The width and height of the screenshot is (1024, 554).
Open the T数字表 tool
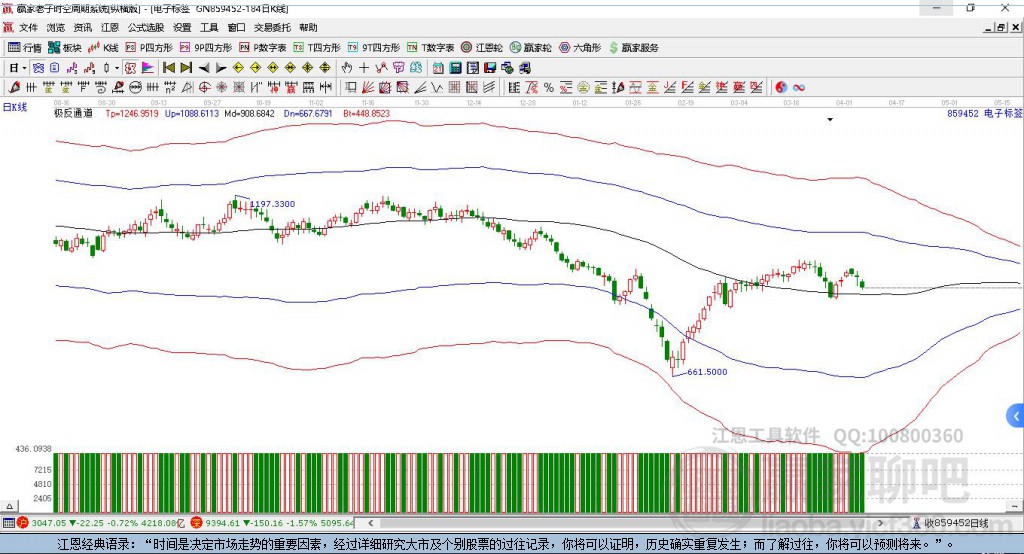point(430,48)
